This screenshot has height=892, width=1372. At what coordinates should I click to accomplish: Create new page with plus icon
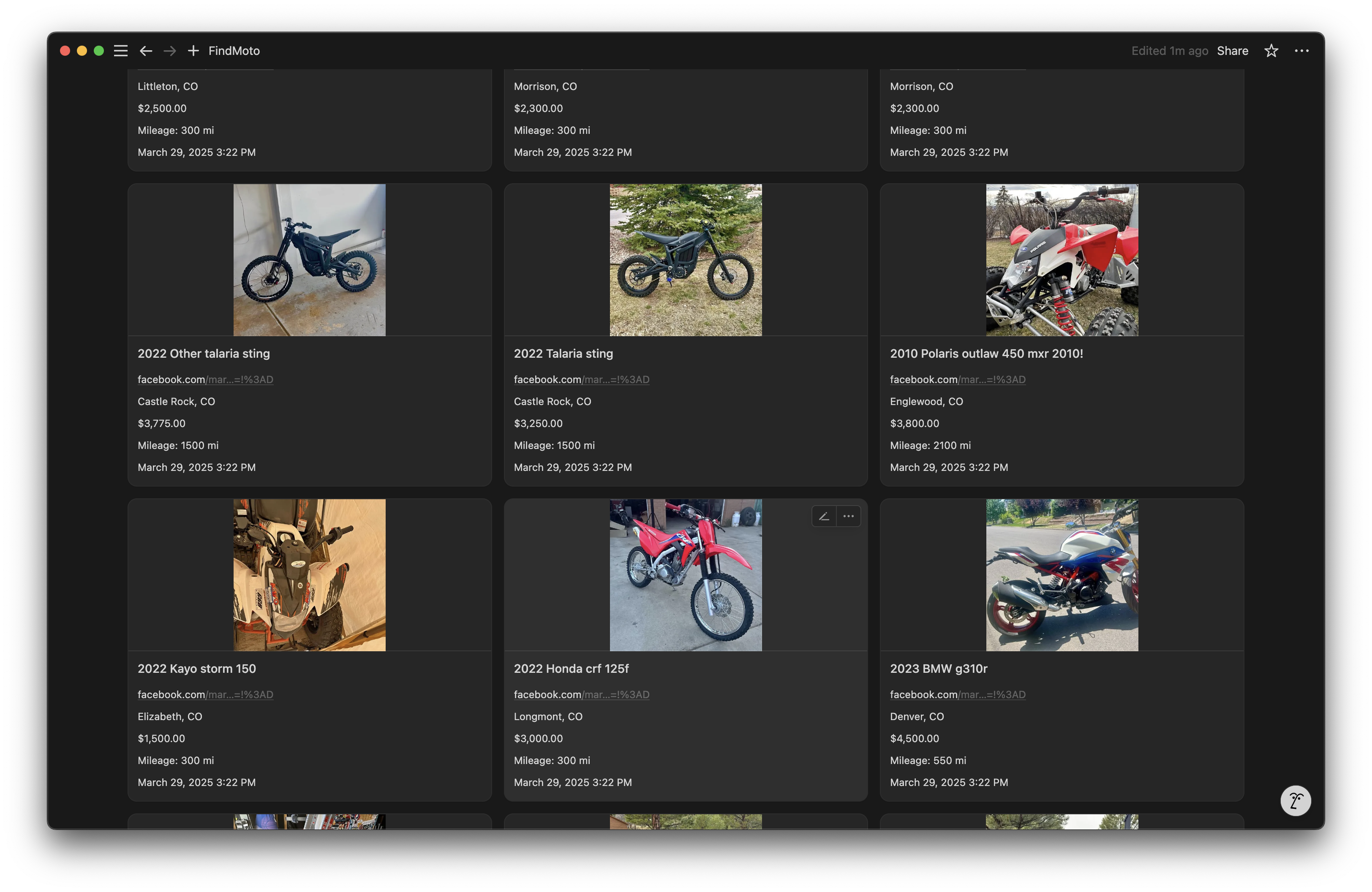193,51
